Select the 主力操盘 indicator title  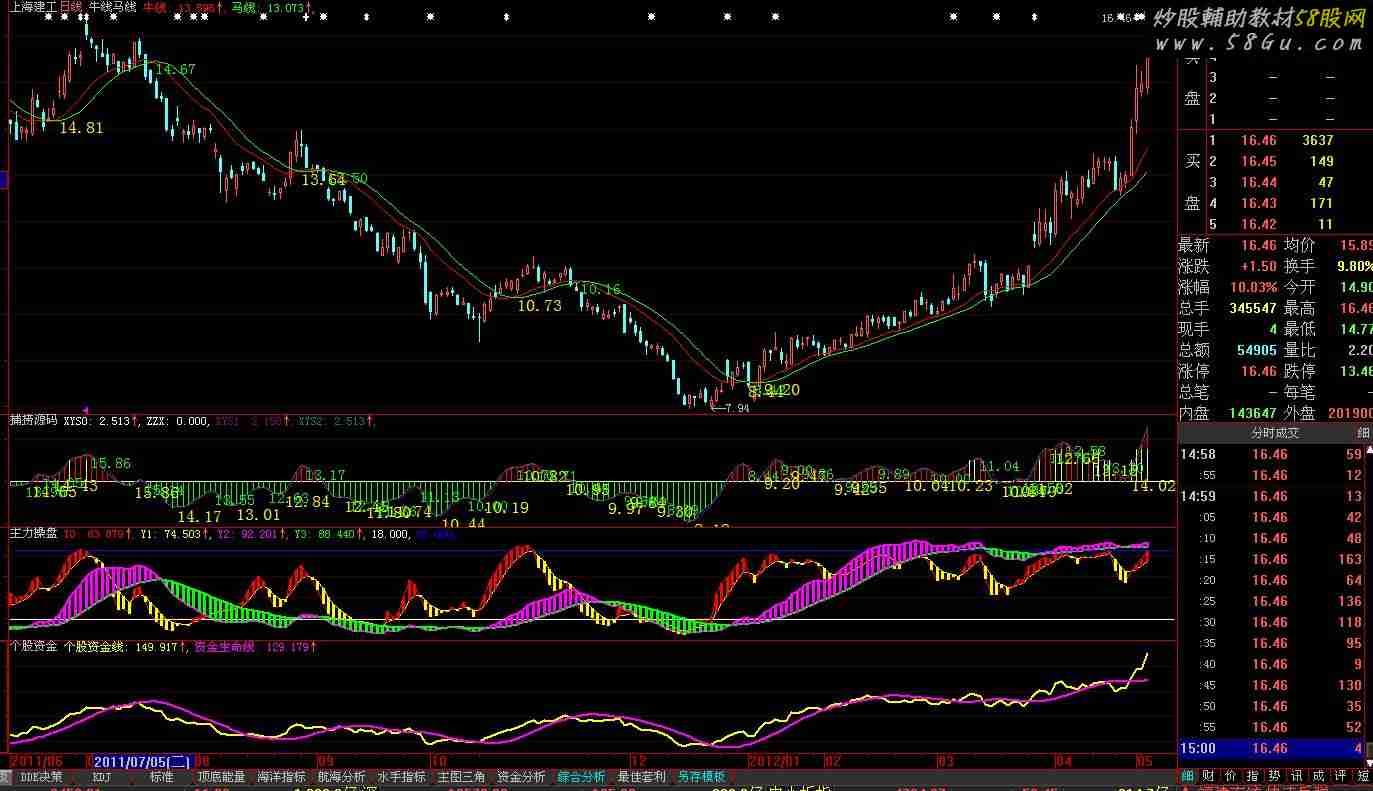(33, 534)
